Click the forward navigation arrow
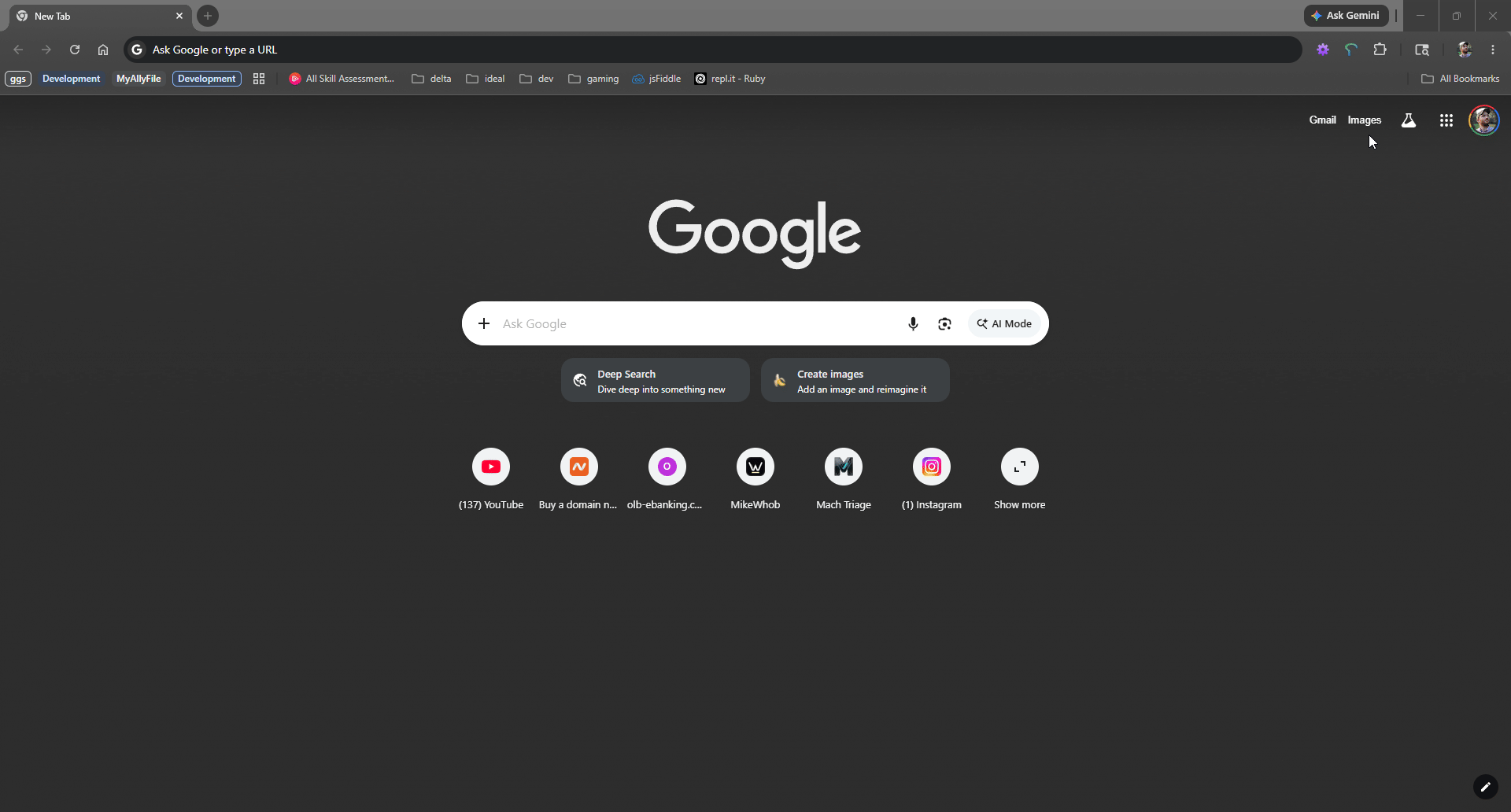1511x812 pixels. [x=46, y=50]
